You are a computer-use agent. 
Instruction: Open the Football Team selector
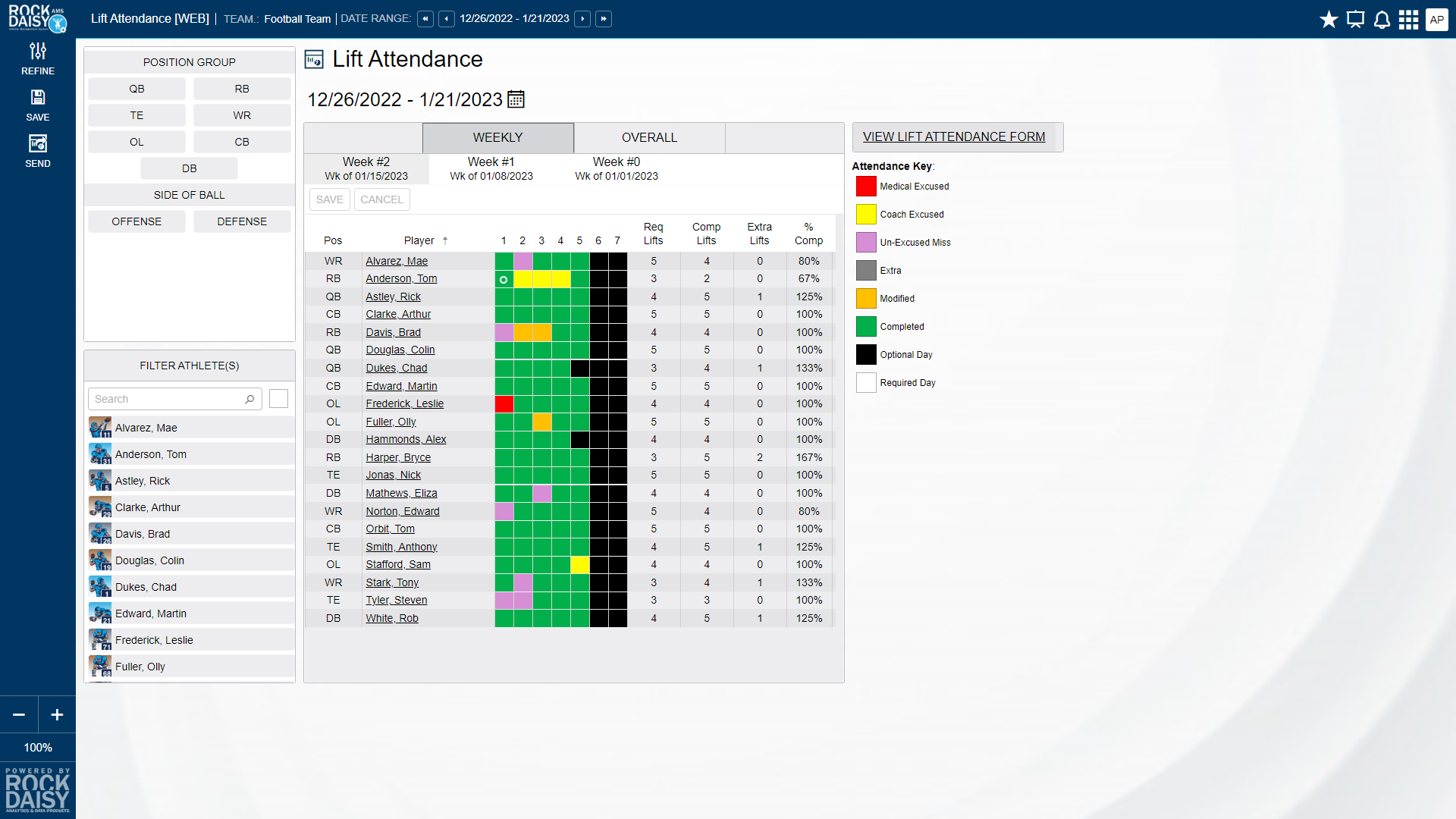[x=297, y=19]
